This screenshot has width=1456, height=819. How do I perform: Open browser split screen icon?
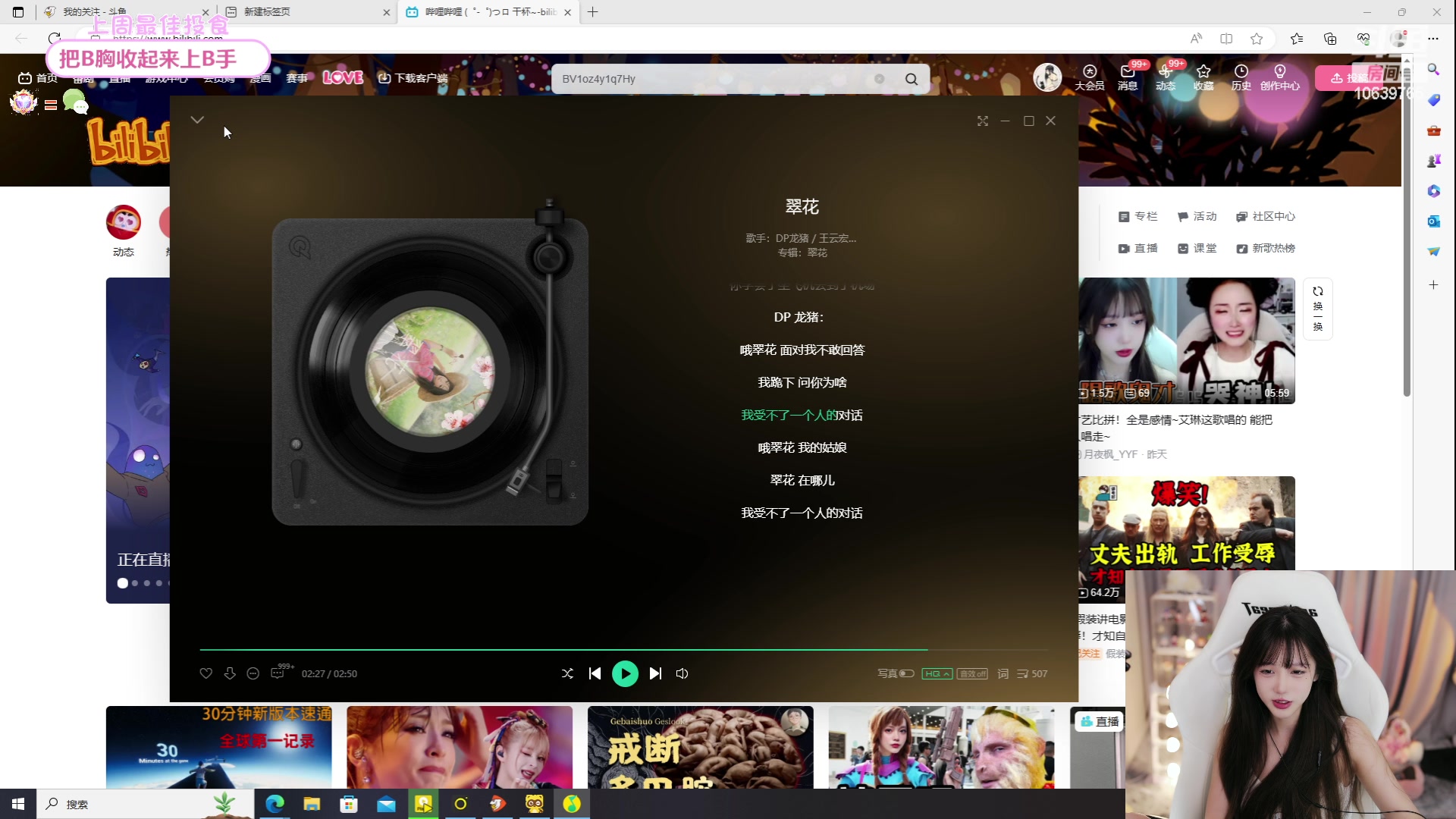[x=1226, y=39]
